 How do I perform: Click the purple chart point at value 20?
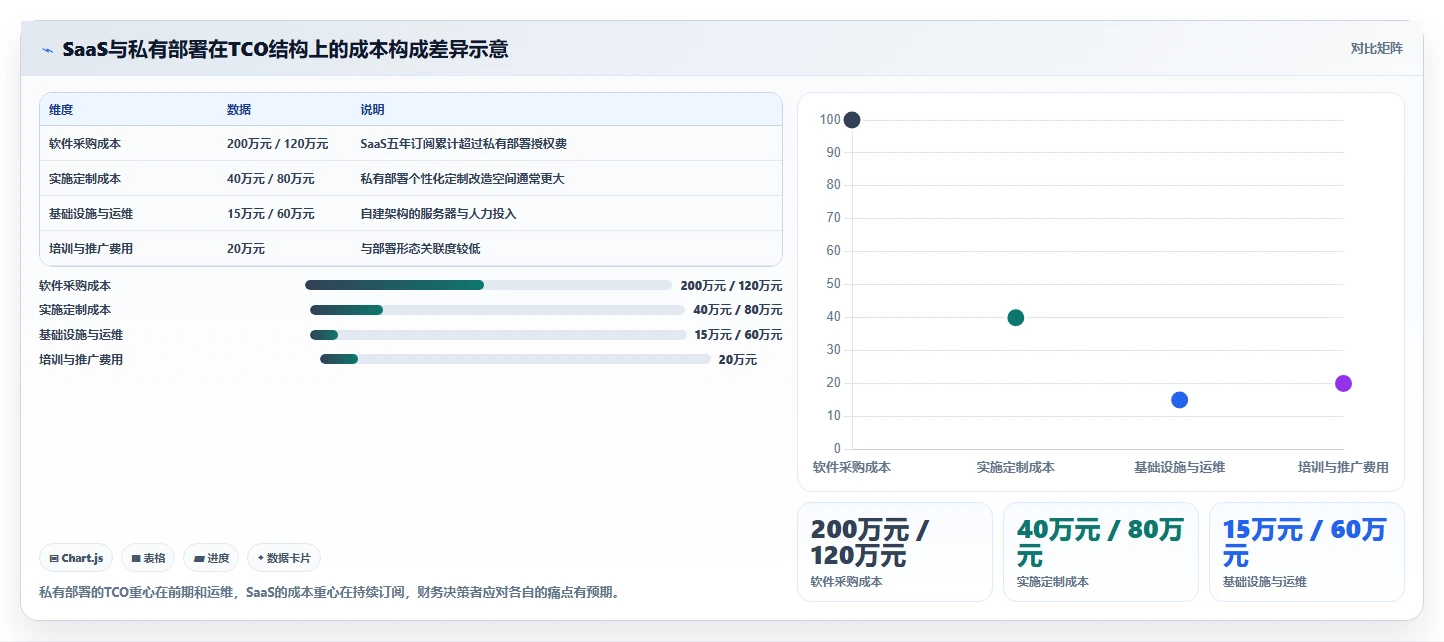1343,384
